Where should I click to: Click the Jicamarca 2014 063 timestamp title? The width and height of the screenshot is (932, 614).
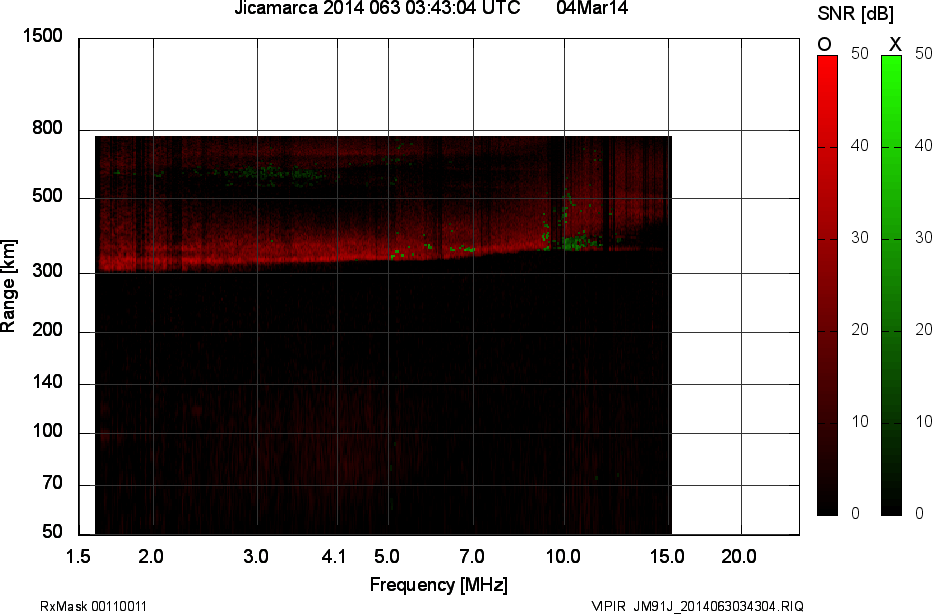pyautogui.click(x=376, y=9)
